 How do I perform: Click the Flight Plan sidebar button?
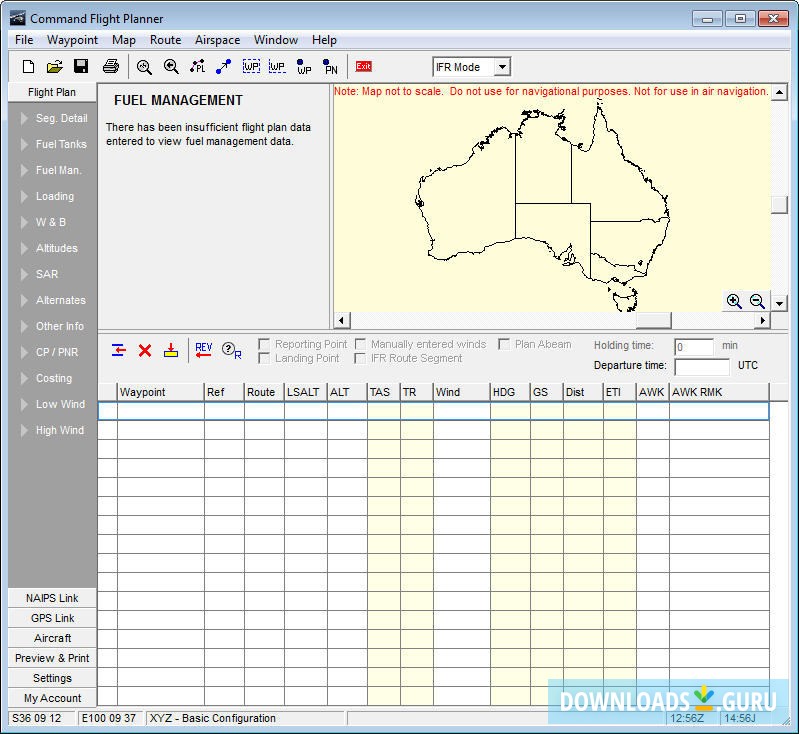pyautogui.click(x=52, y=92)
